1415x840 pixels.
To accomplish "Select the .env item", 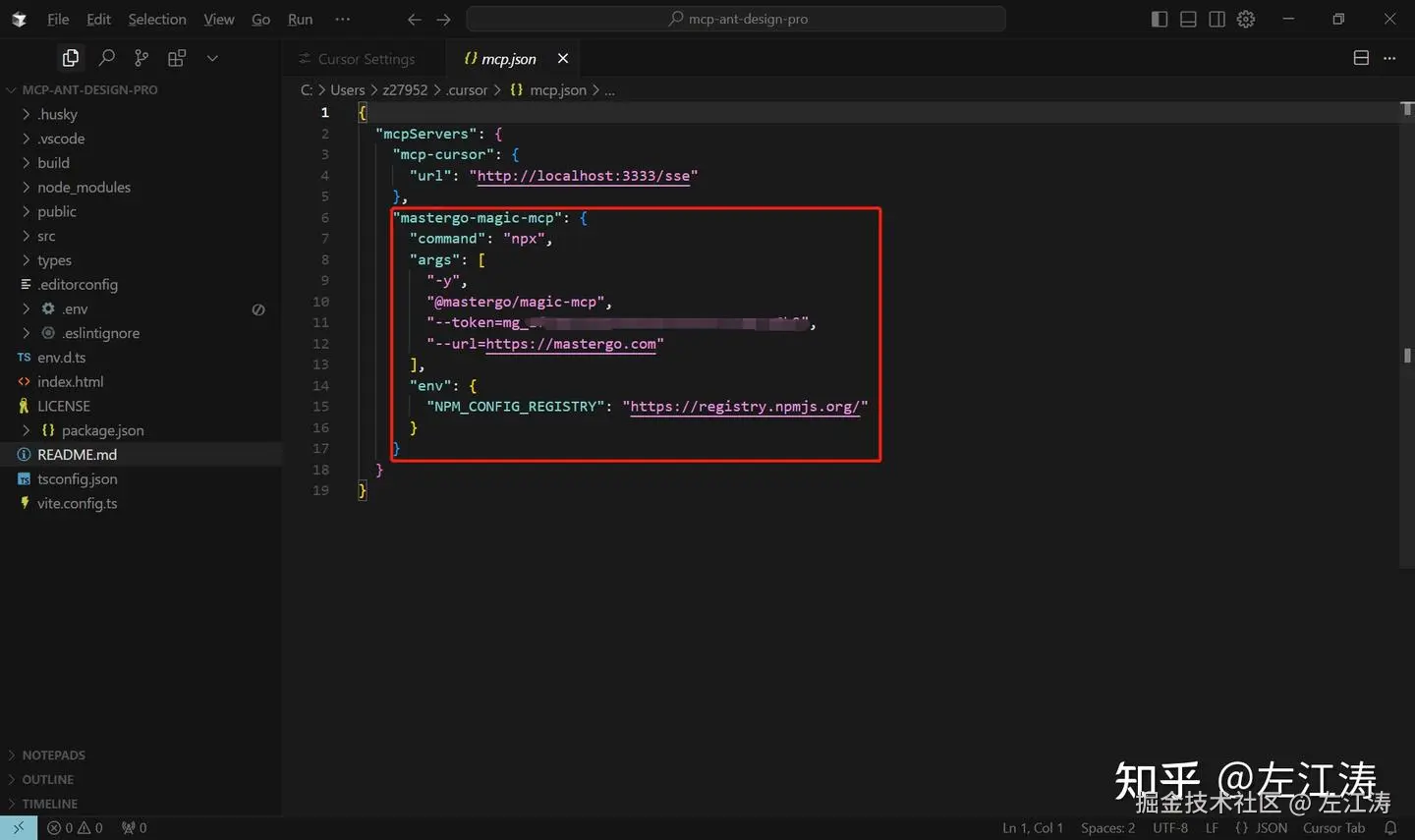I will pyautogui.click(x=141, y=308).
